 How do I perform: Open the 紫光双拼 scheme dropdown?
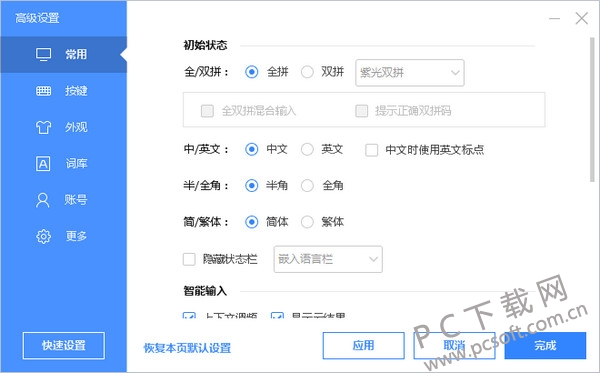click(410, 72)
